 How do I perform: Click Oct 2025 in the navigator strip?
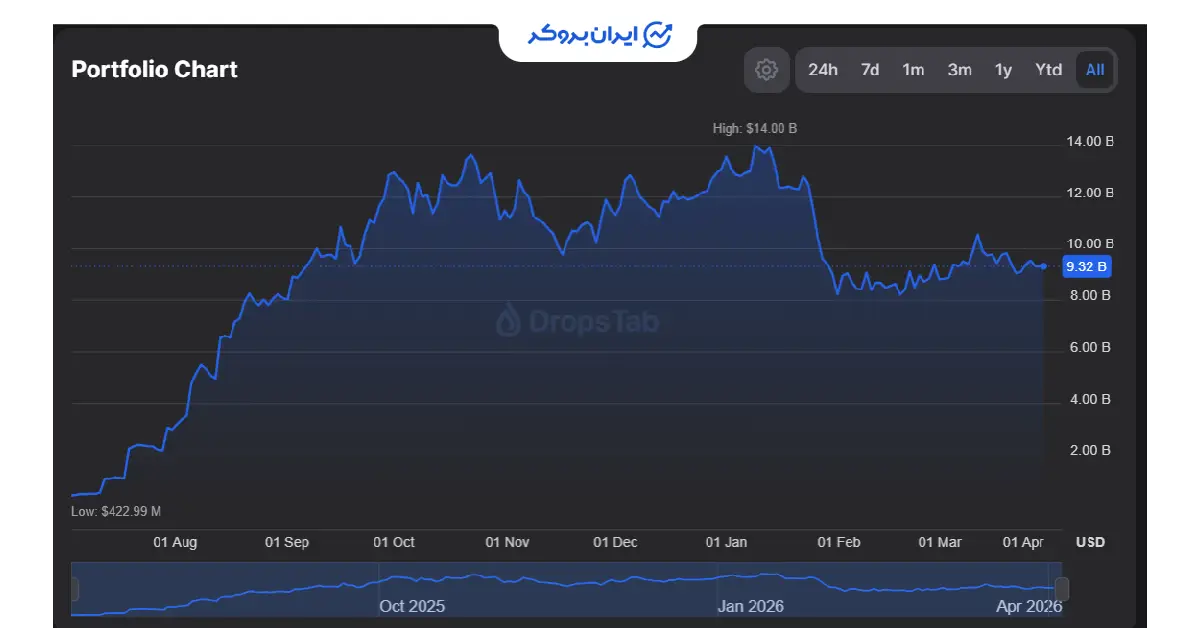[412, 606]
